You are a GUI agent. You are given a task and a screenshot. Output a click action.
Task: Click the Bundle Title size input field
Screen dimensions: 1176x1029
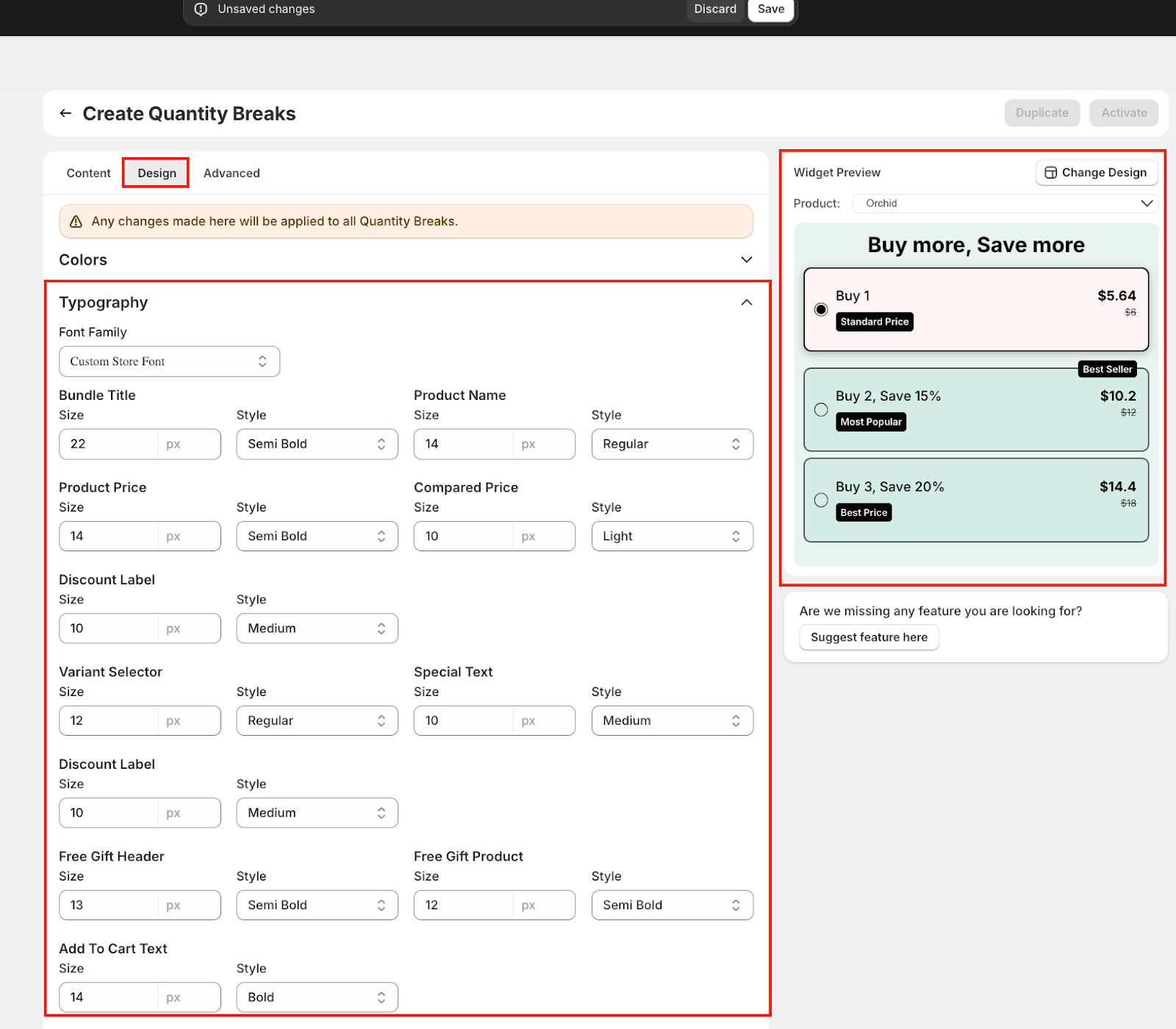click(x=110, y=444)
